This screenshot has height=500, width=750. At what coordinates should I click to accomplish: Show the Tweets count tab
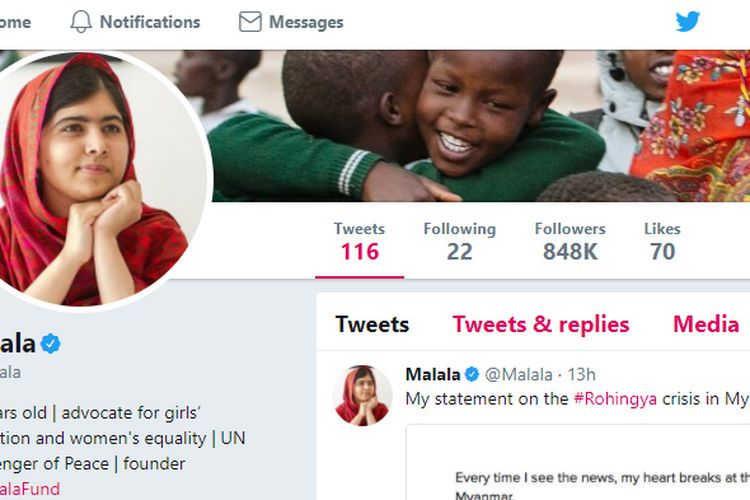(359, 241)
